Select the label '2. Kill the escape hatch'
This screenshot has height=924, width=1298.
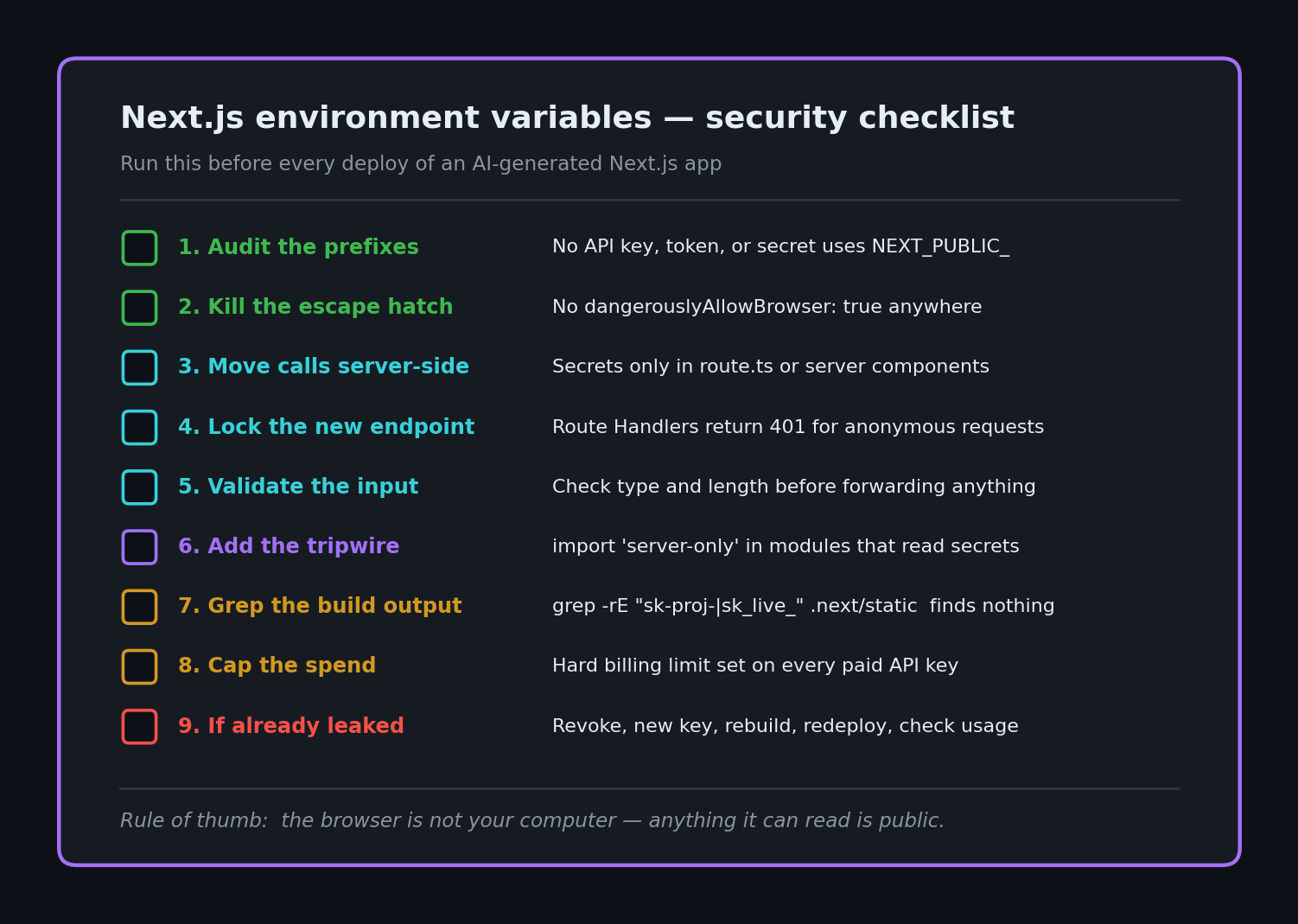pos(315,308)
